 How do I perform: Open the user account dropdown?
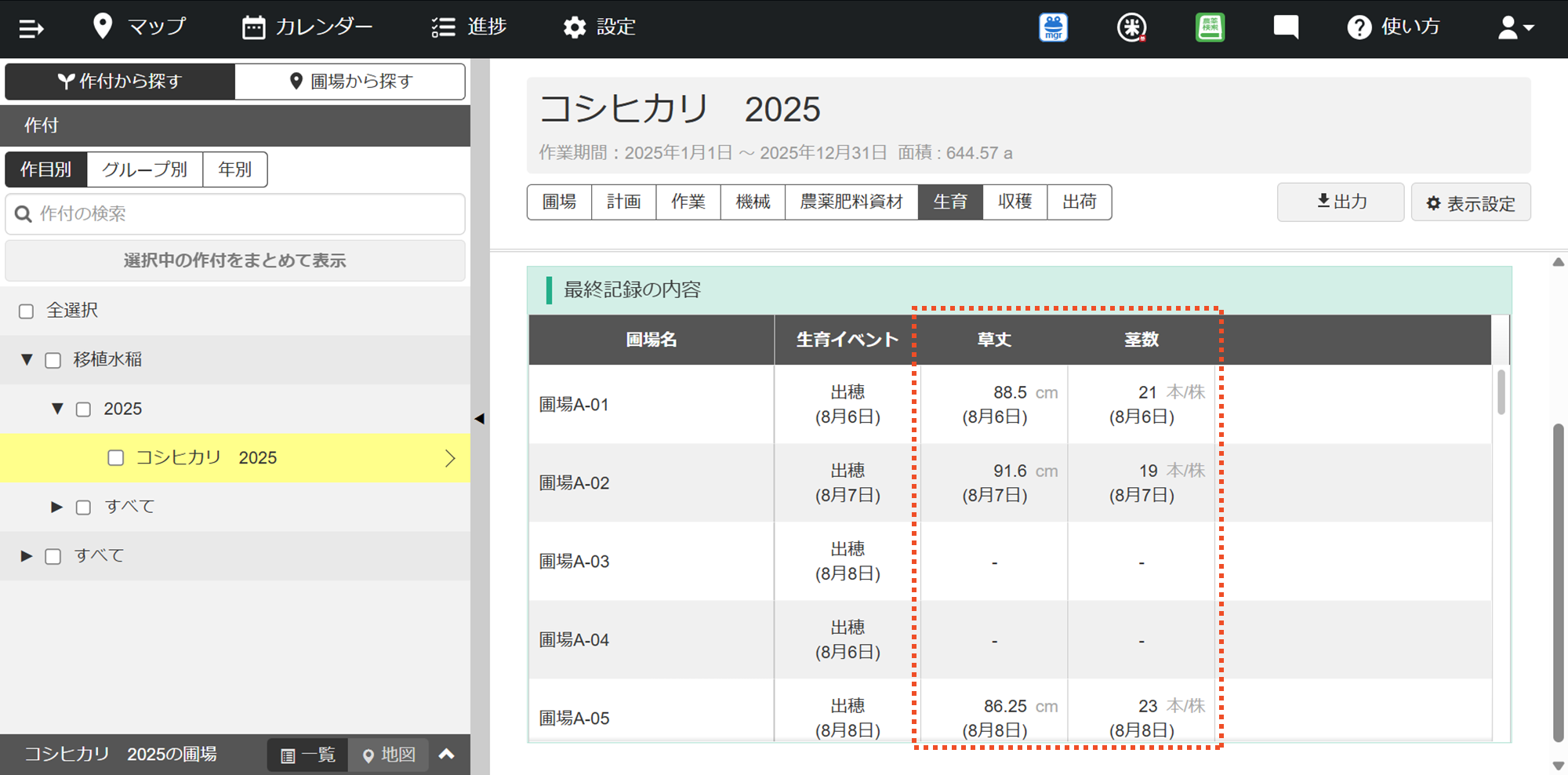point(1515,27)
